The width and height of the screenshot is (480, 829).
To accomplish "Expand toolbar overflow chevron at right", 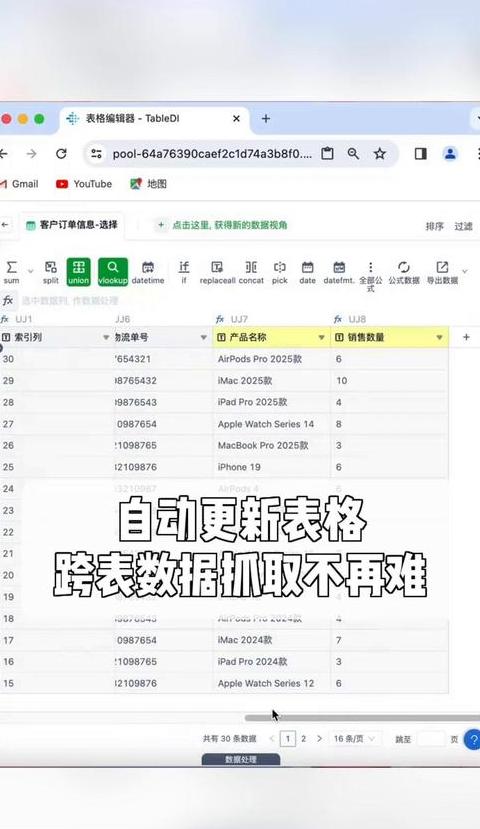I will [x=465, y=271].
